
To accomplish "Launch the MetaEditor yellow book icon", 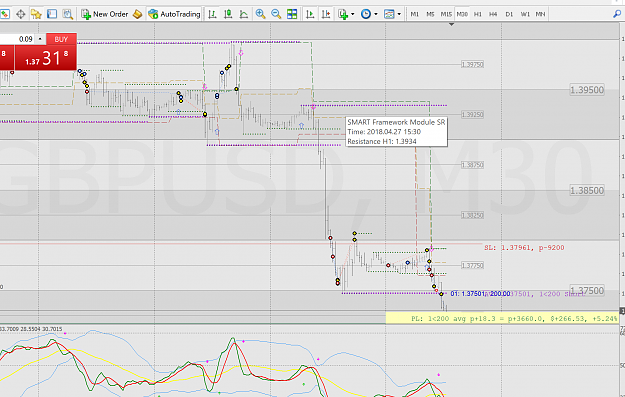I will (x=138, y=14).
